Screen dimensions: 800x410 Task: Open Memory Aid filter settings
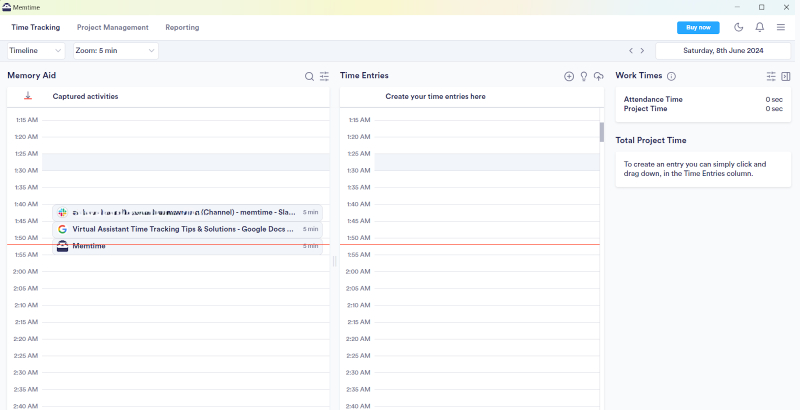[324, 76]
